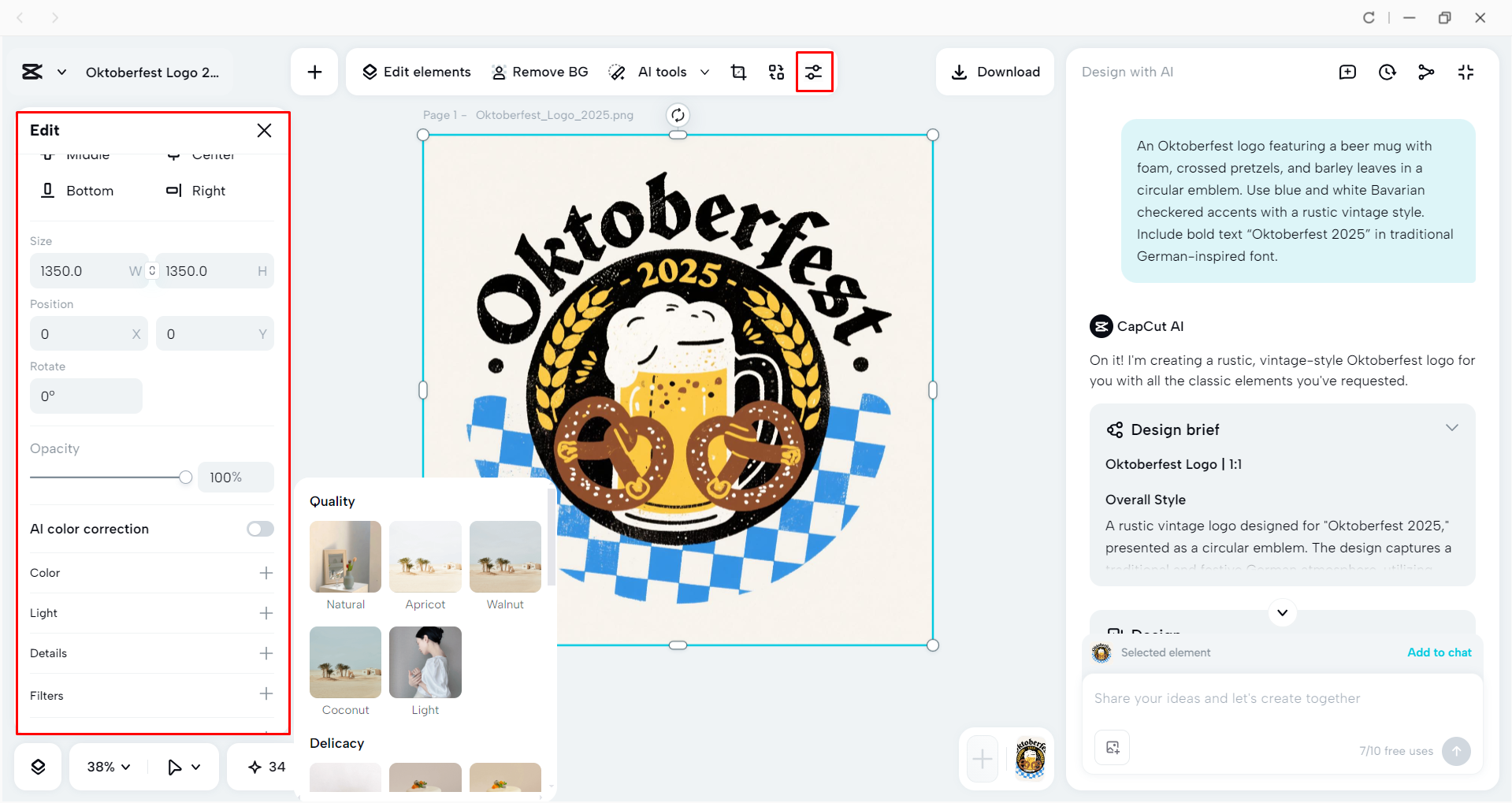Start a new chat in Design with AI
Image resolution: width=1512 pixels, height=803 pixels.
(x=1347, y=72)
